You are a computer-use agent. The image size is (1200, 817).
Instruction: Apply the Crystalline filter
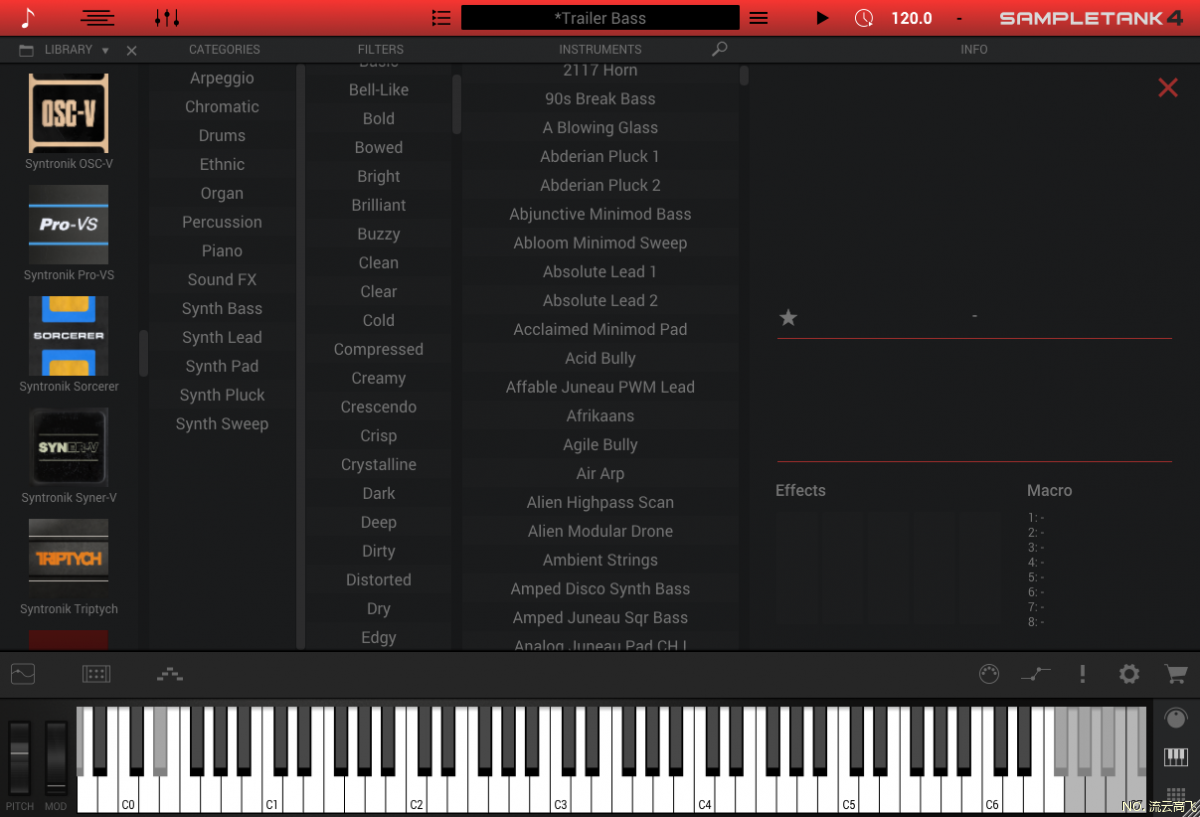coord(379,465)
